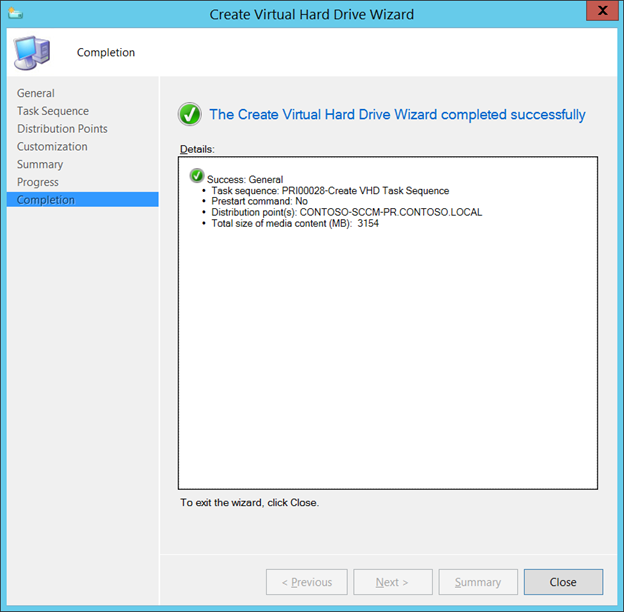Click the wizard completed successfully heading
This screenshot has width=624, height=612.
[397, 115]
